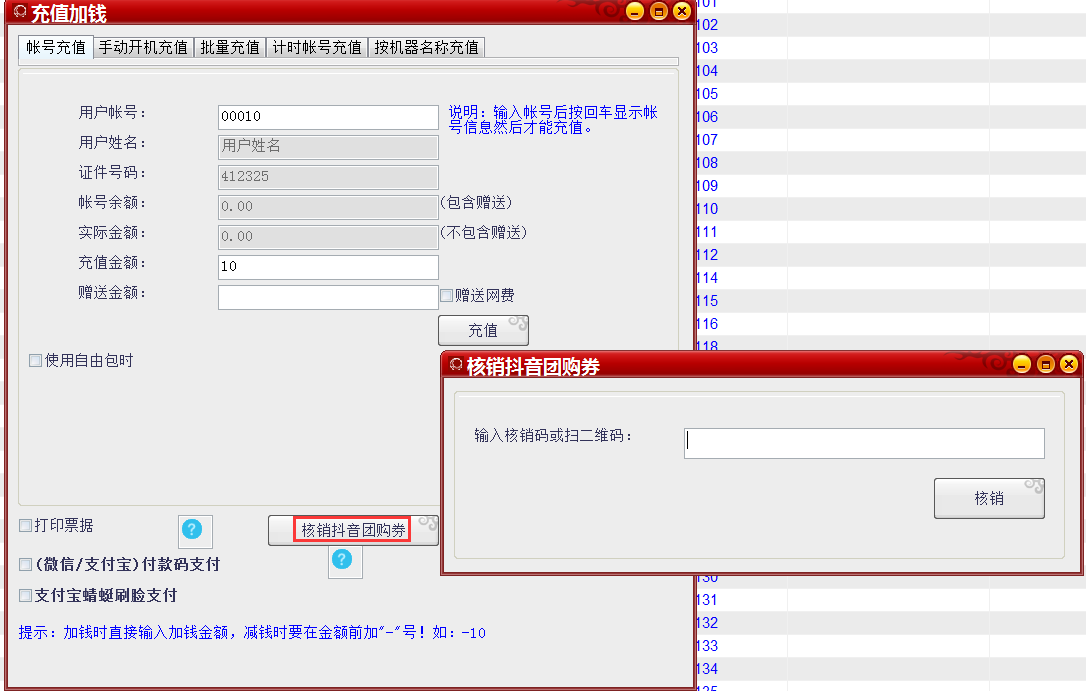Viewport: 1086px width, 691px height.
Task: Minimize the 核销抖音团购券 dialog
Action: click(x=1021, y=364)
